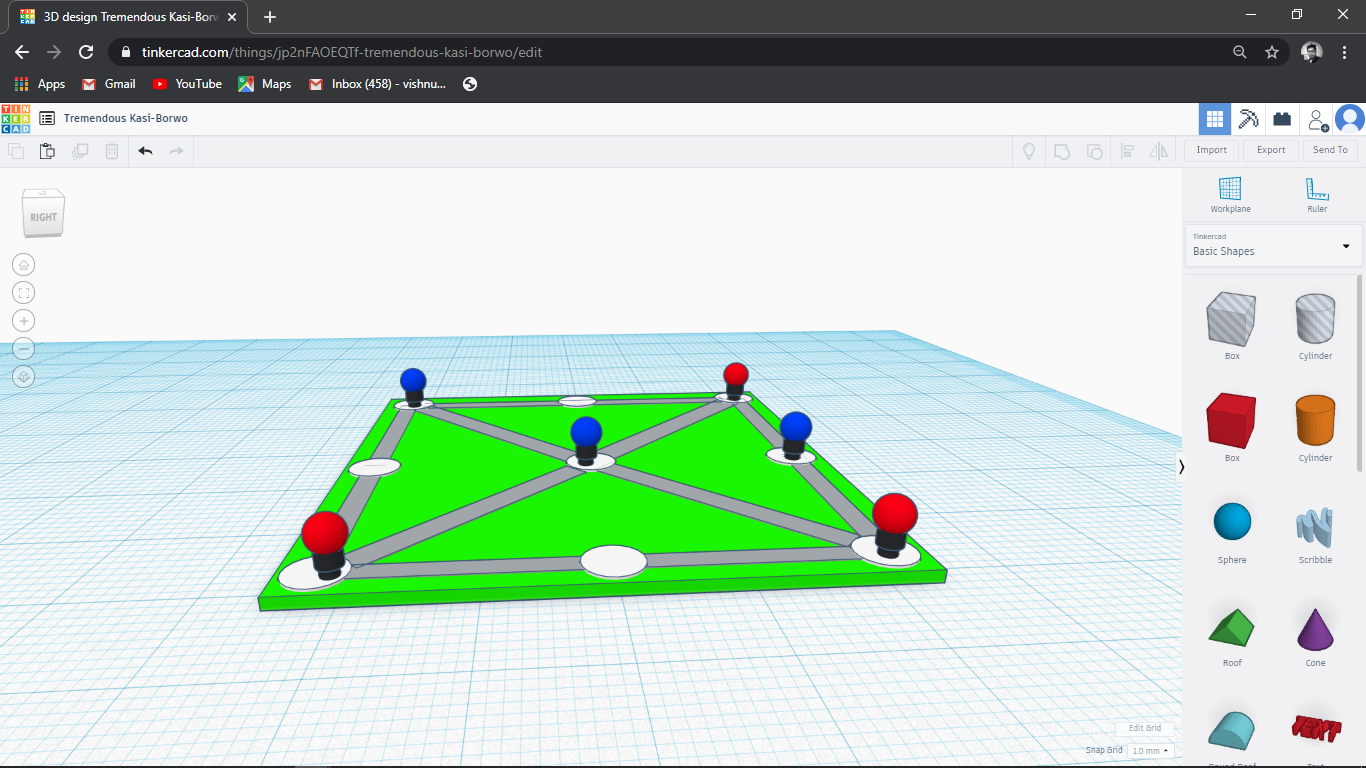The width and height of the screenshot is (1366, 768).
Task: Click the Duplicate icon
Action: point(80,151)
